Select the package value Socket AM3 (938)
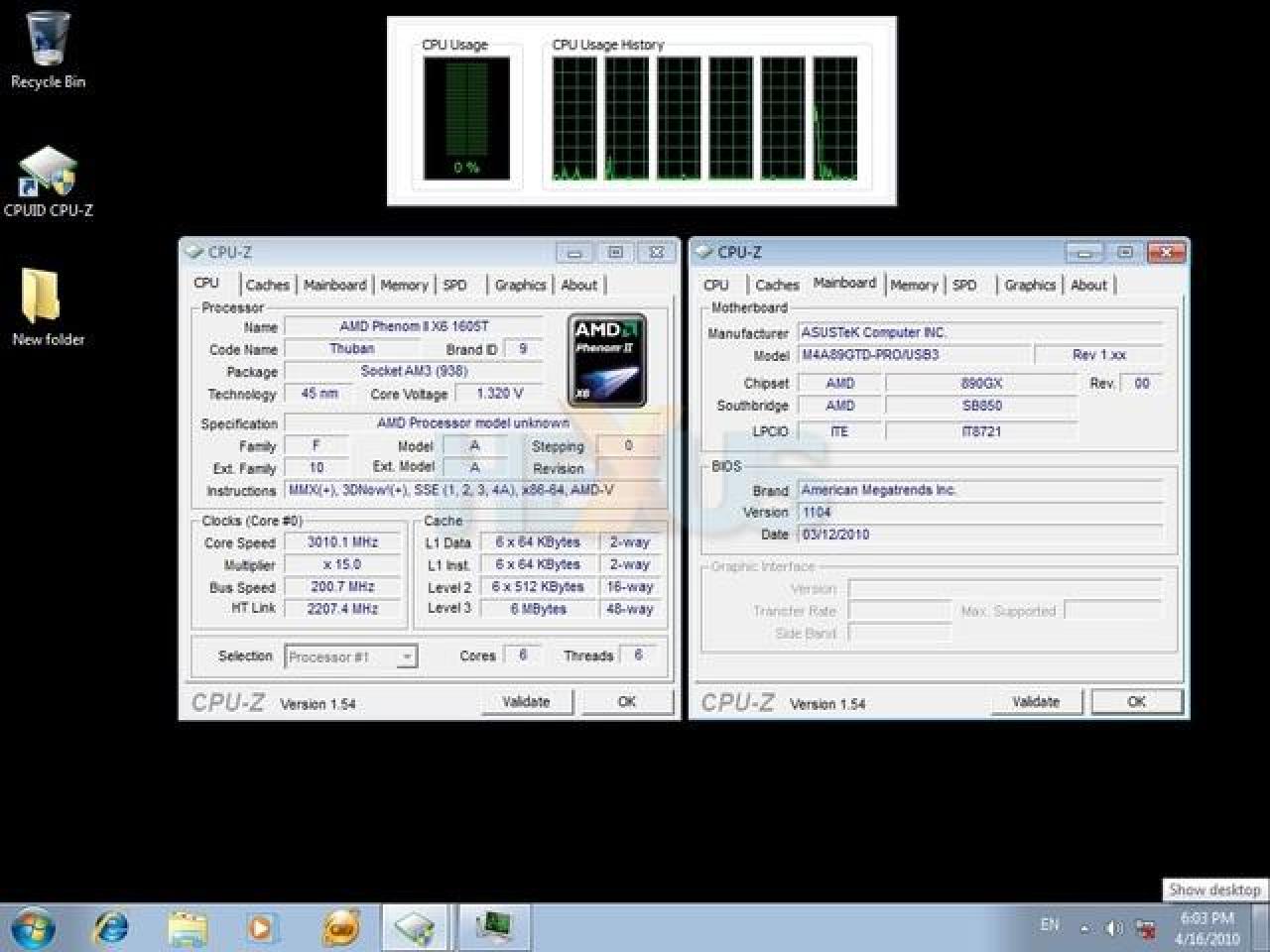1270x952 pixels. 414,371
